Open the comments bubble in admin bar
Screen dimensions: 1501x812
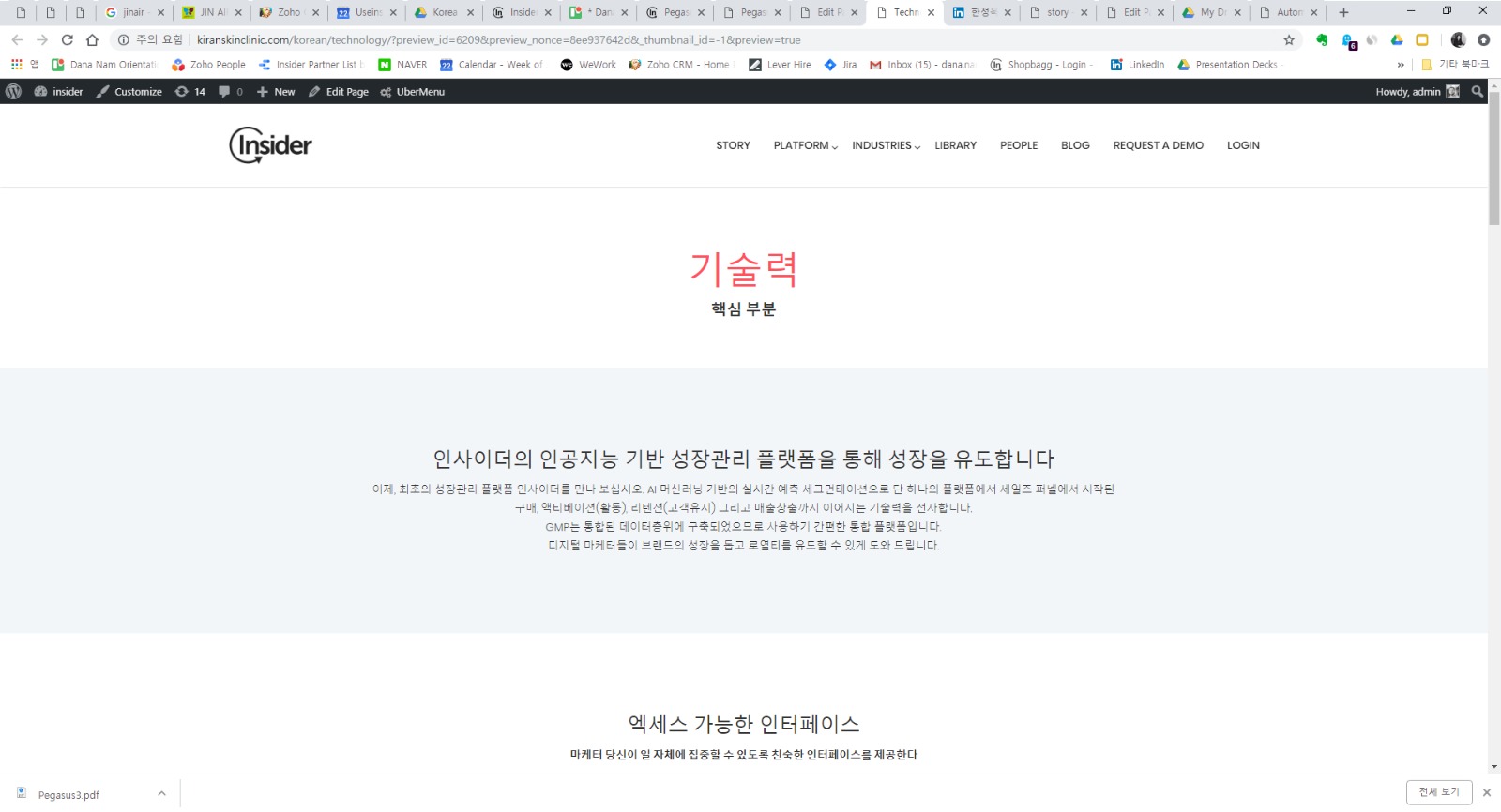[x=230, y=92]
